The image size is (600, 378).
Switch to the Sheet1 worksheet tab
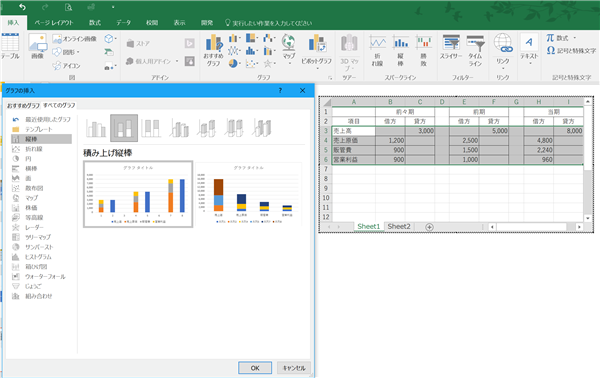tap(368, 226)
